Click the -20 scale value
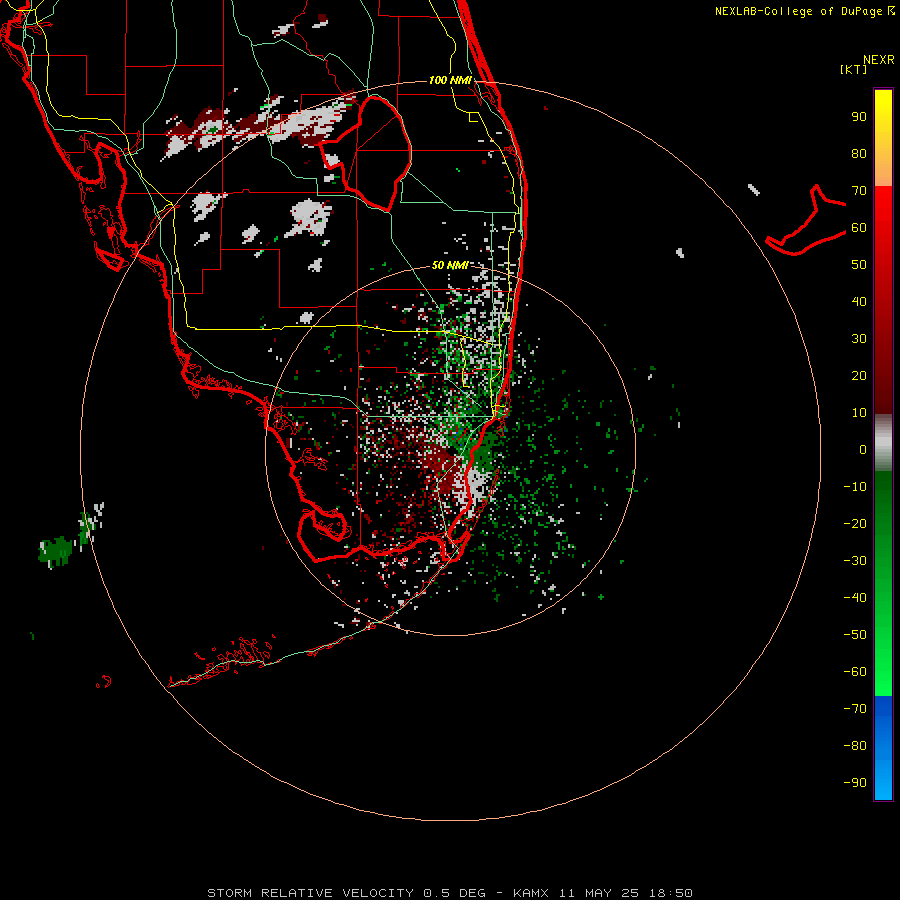The width and height of the screenshot is (900, 900). pos(855,524)
